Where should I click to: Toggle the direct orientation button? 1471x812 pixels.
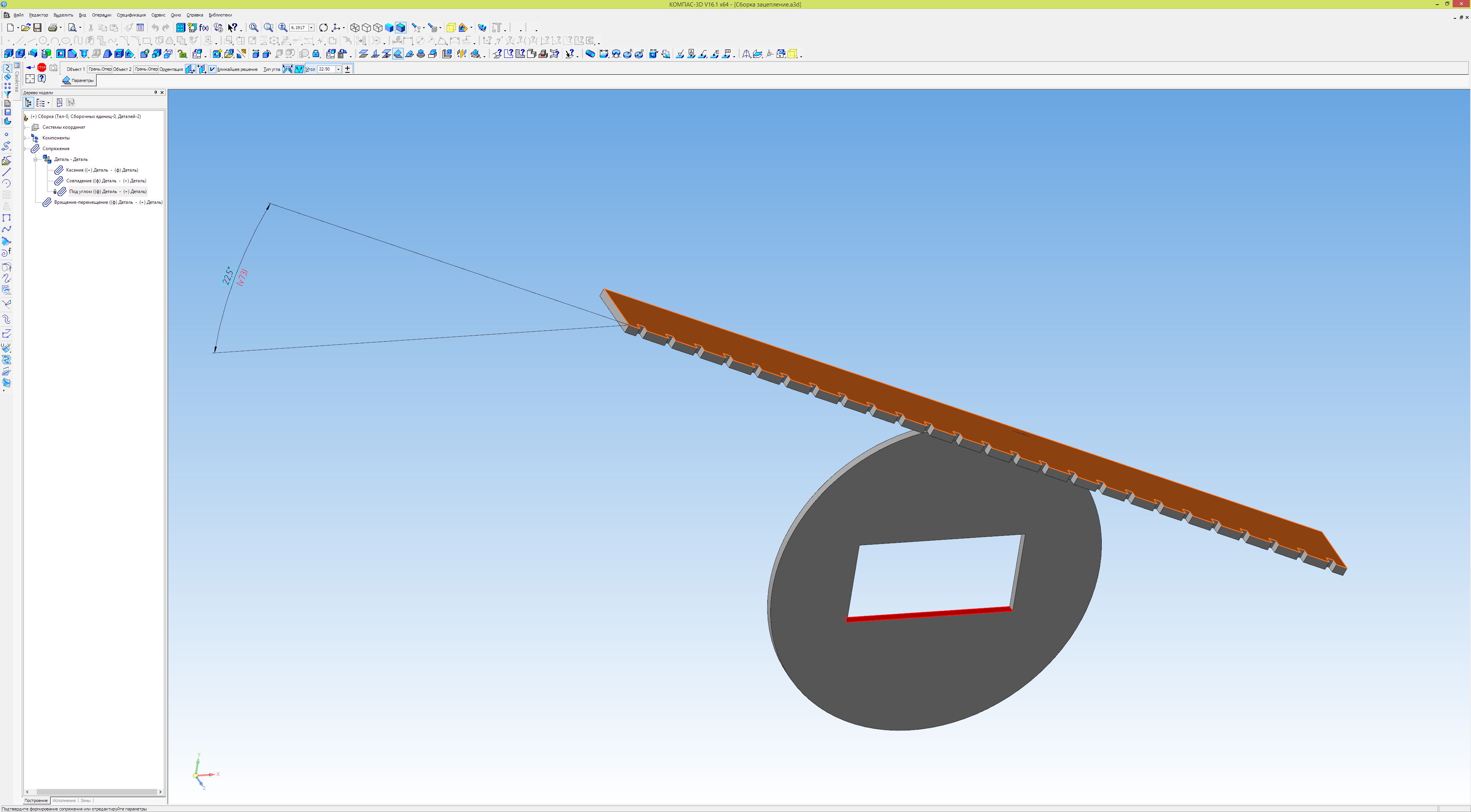pyautogui.click(x=190, y=69)
